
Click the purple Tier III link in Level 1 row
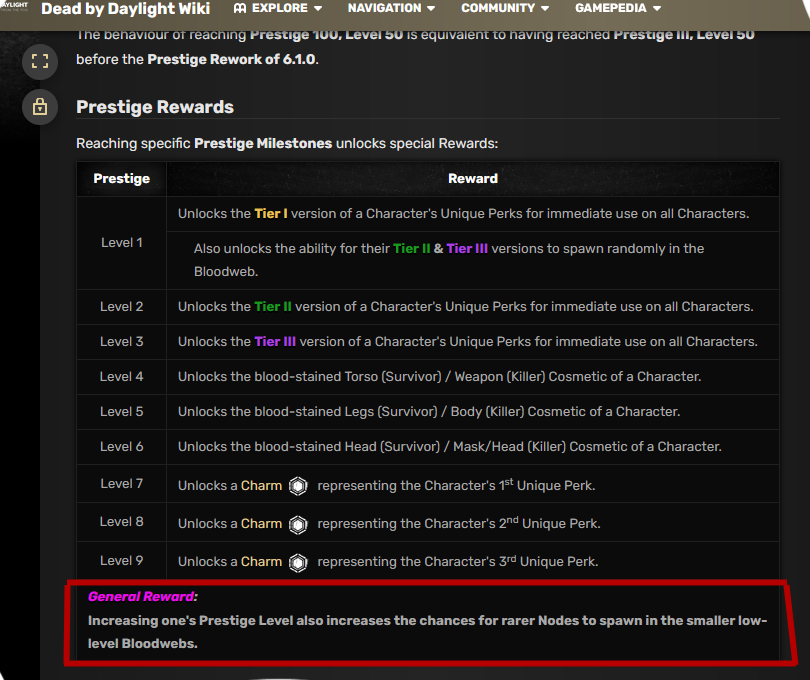tap(467, 249)
